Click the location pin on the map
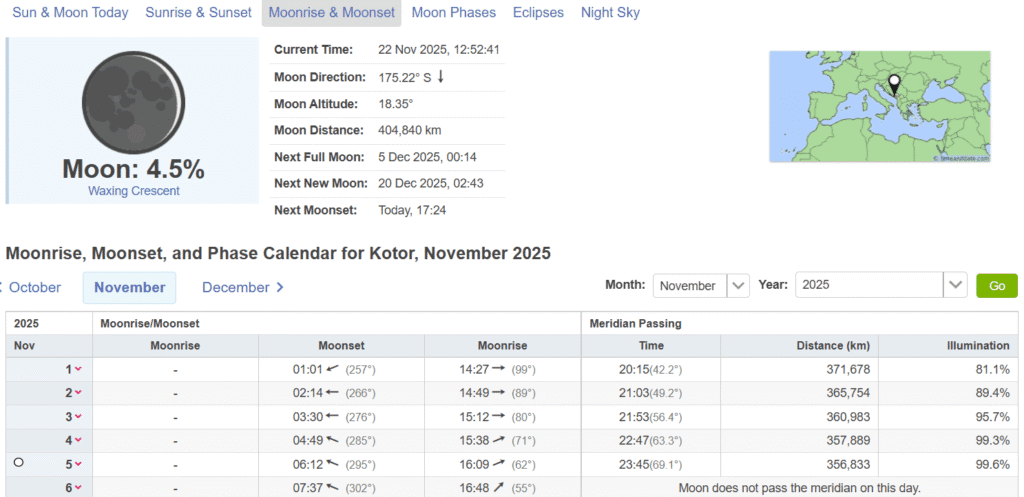1024x497 pixels. [894, 84]
